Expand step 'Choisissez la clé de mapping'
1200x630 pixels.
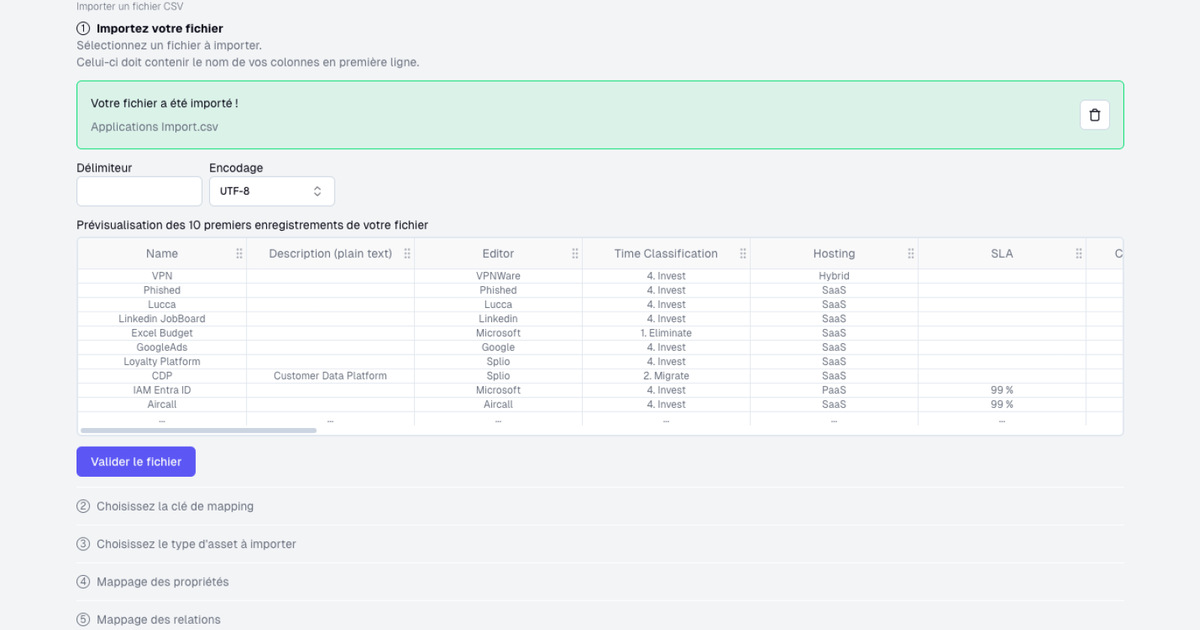click(175, 506)
